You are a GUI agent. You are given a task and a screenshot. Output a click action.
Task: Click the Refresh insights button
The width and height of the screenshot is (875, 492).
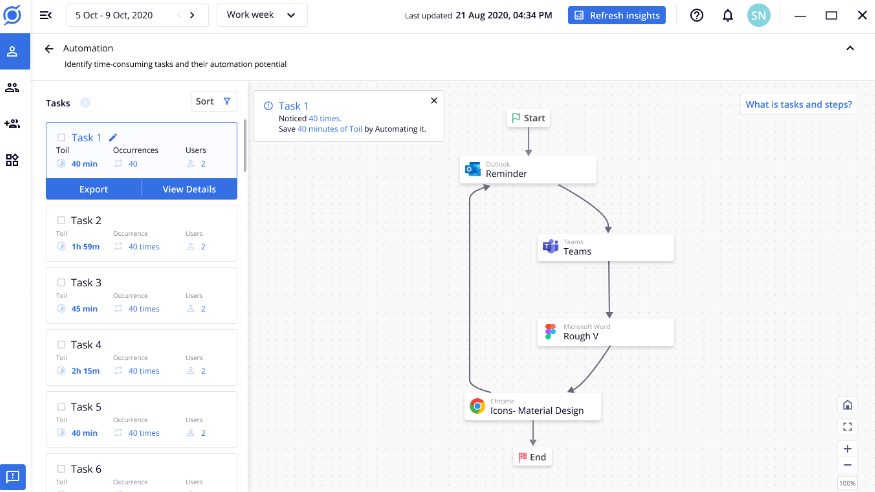point(616,15)
